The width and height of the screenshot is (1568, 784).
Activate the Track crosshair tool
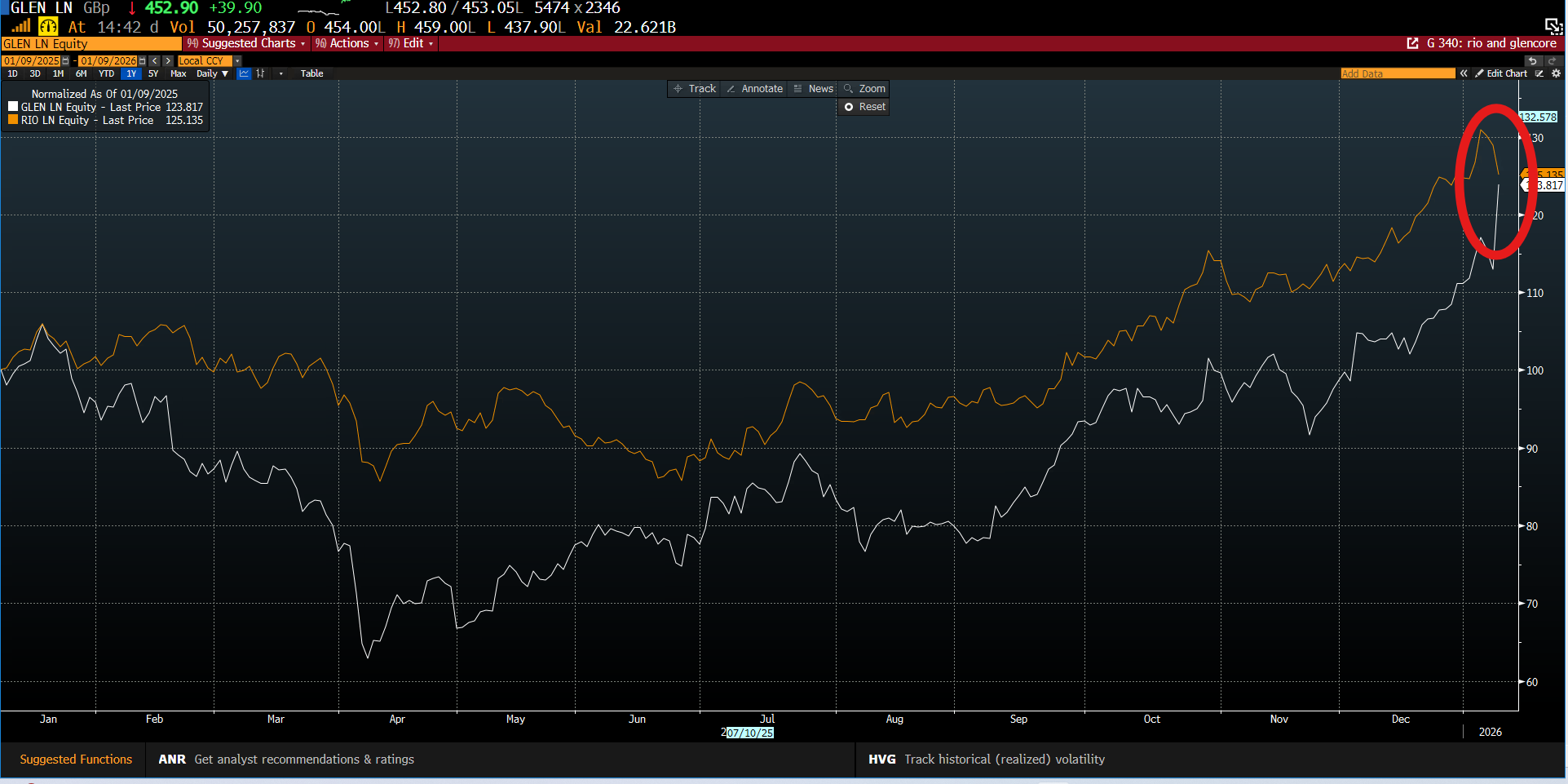[695, 89]
